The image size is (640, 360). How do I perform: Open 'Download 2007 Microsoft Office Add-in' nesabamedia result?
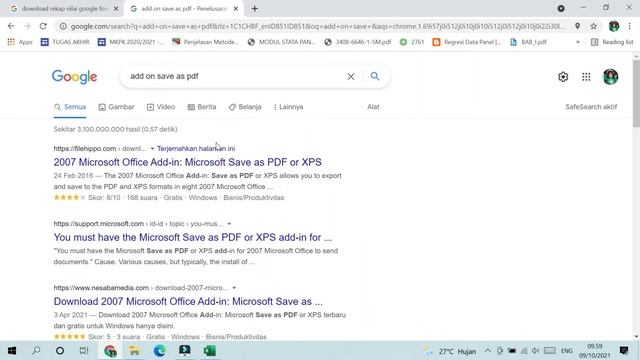(x=188, y=301)
